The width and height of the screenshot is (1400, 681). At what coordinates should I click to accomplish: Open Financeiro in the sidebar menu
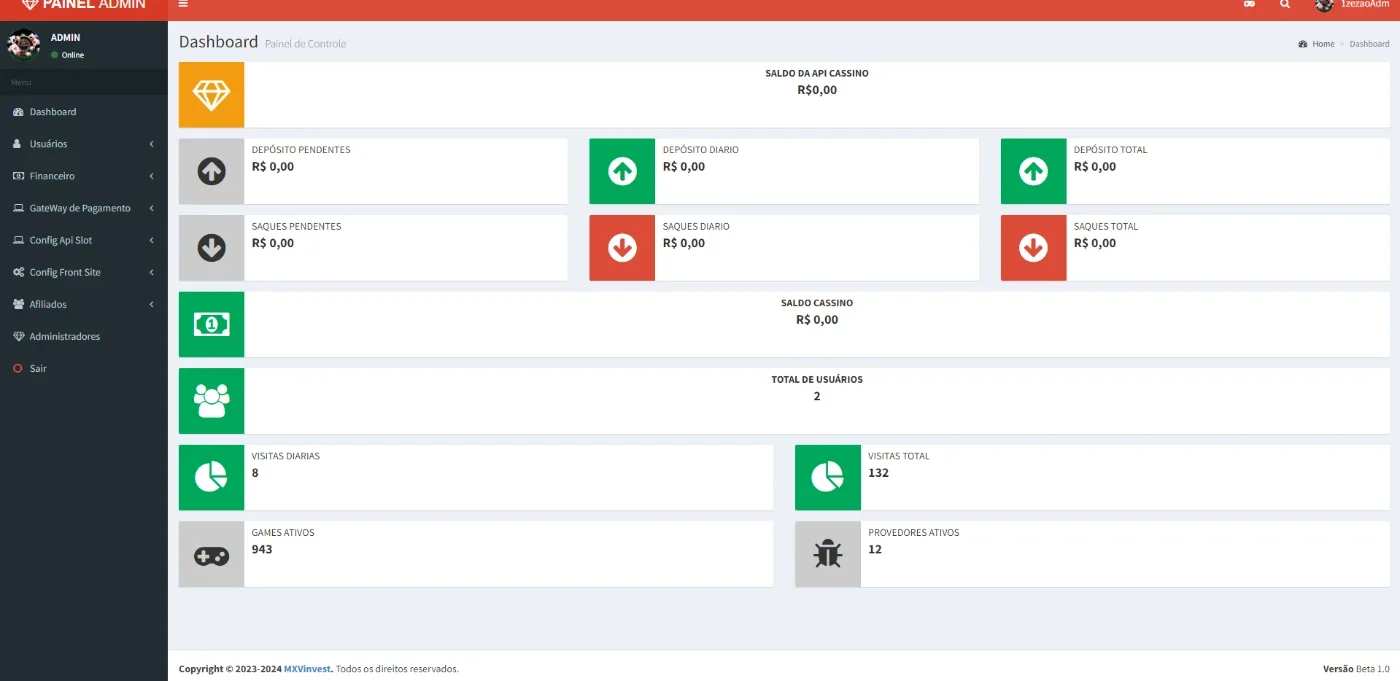(84, 176)
